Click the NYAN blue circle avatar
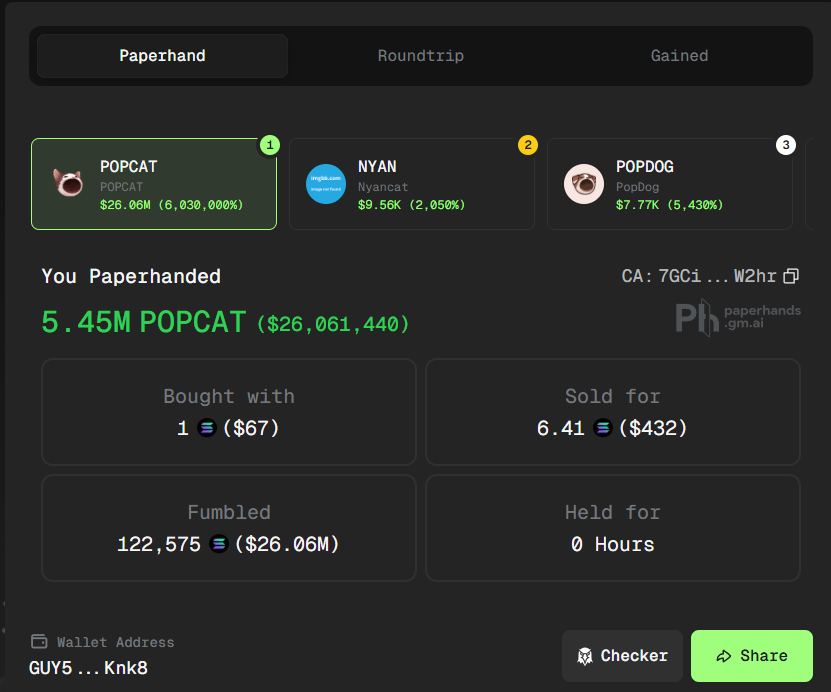The width and height of the screenshot is (831, 692). (326, 184)
